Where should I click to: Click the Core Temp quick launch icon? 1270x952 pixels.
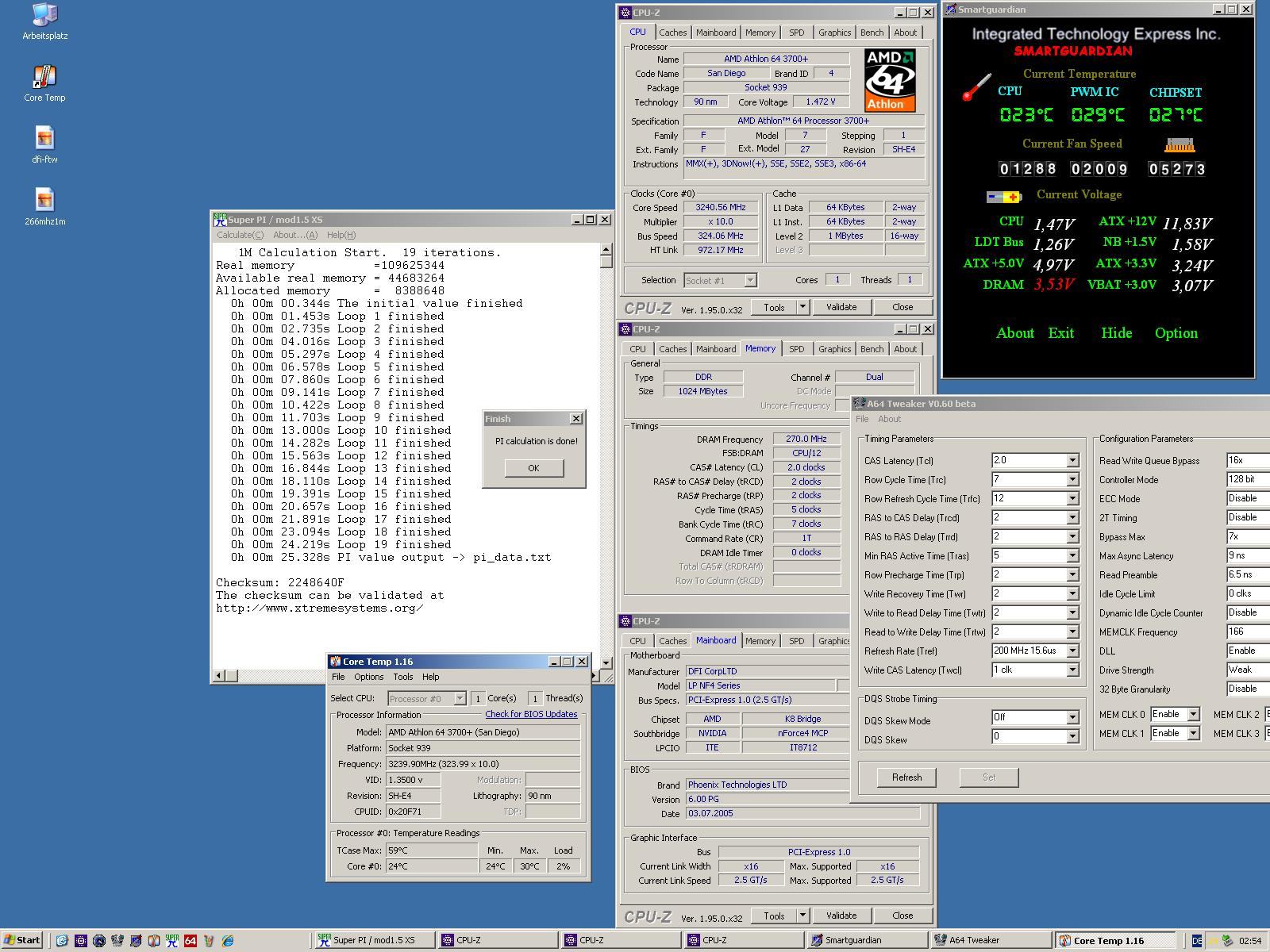[x=154, y=940]
